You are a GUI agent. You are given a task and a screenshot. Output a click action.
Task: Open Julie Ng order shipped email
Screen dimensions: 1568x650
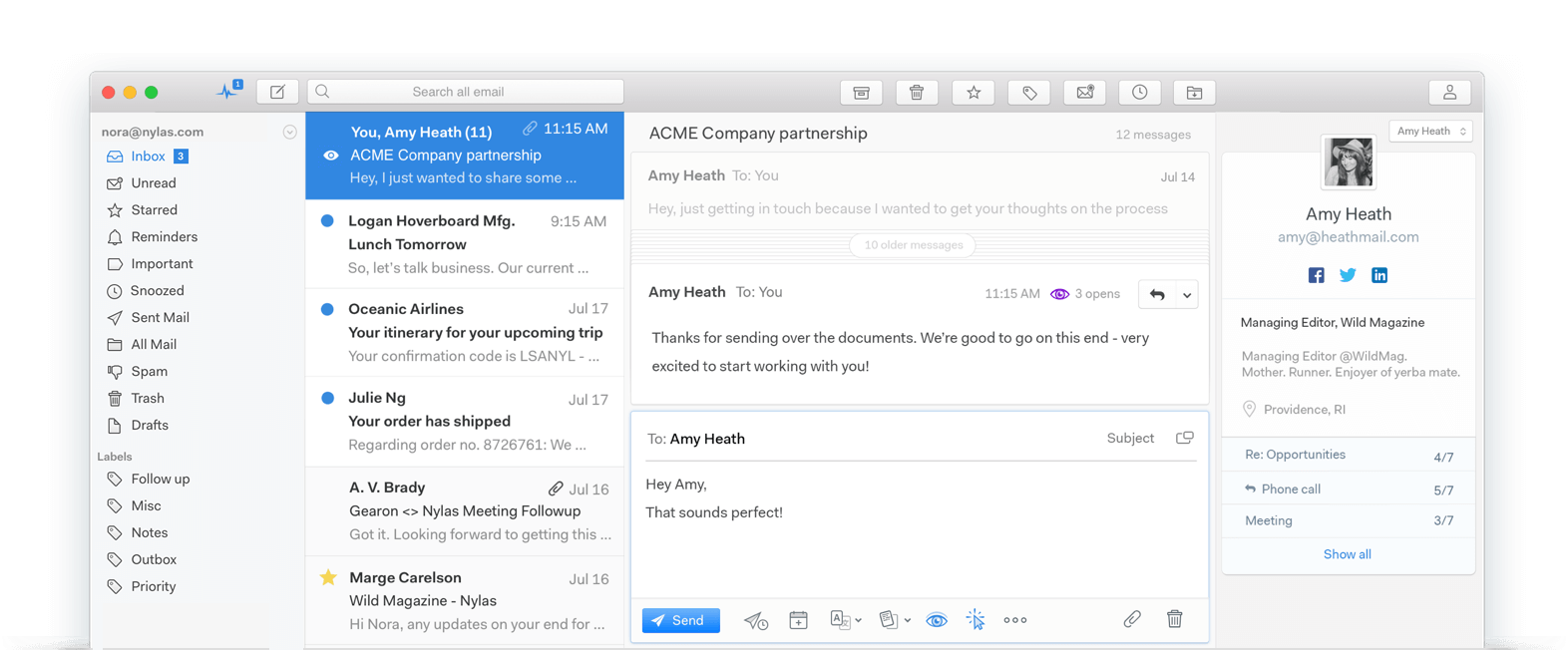pos(465,422)
